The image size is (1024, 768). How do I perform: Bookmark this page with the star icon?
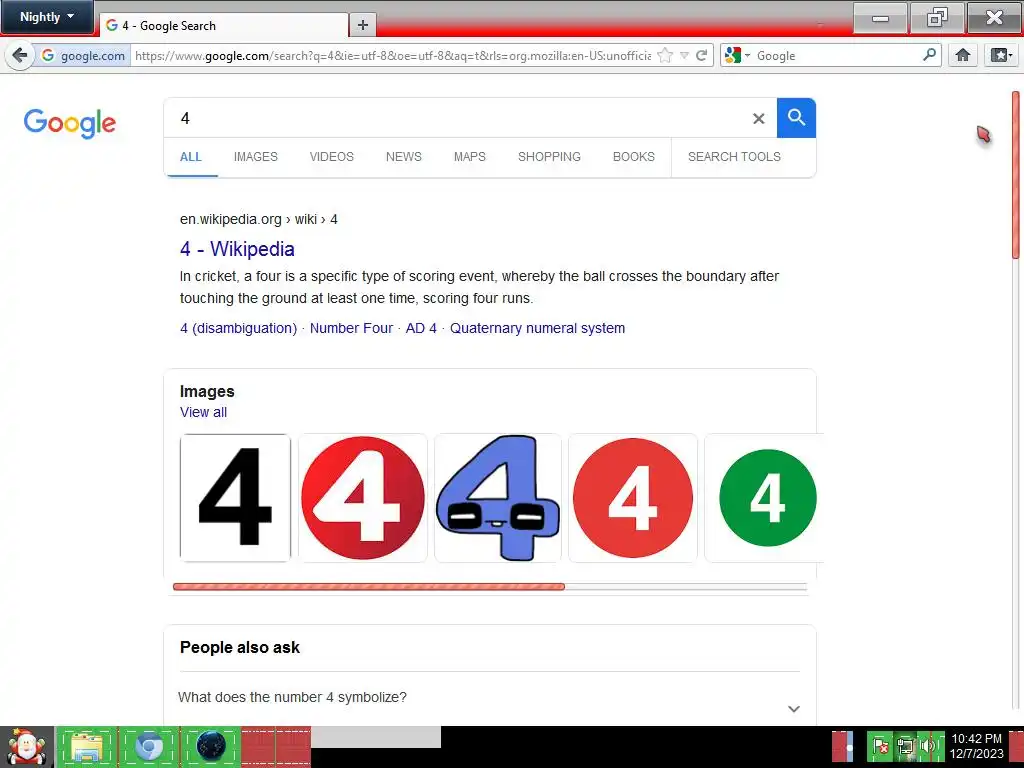click(x=665, y=56)
